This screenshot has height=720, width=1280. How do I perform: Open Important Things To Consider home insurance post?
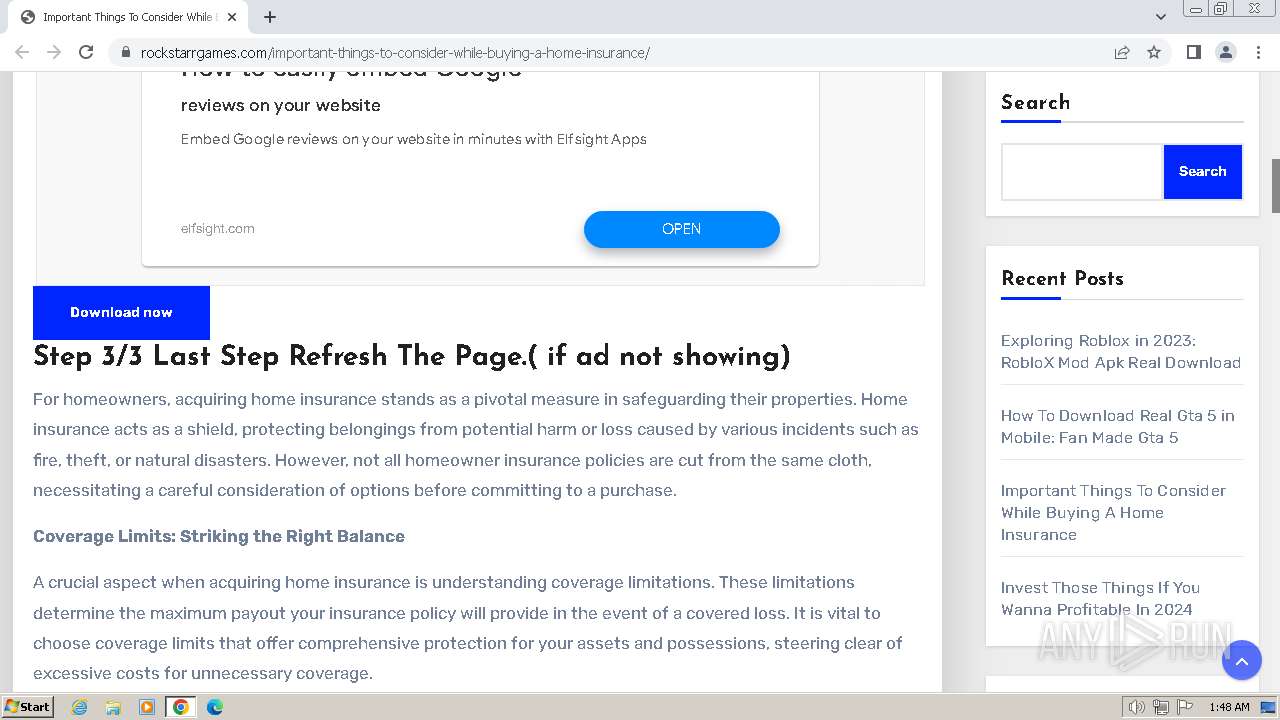pos(1113,512)
